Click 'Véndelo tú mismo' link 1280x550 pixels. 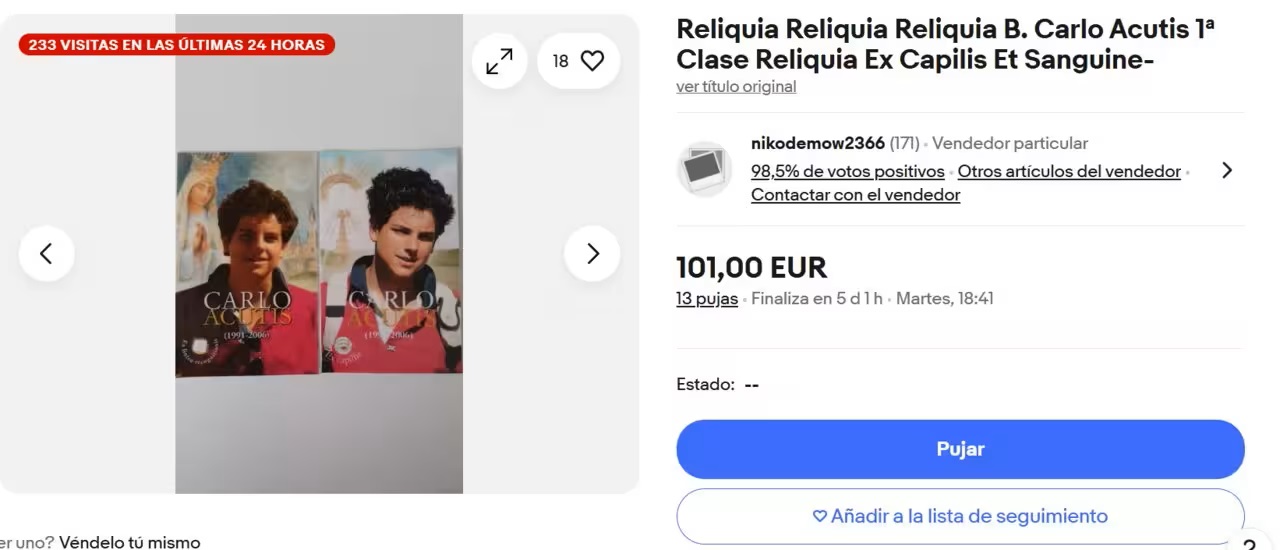click(x=129, y=542)
